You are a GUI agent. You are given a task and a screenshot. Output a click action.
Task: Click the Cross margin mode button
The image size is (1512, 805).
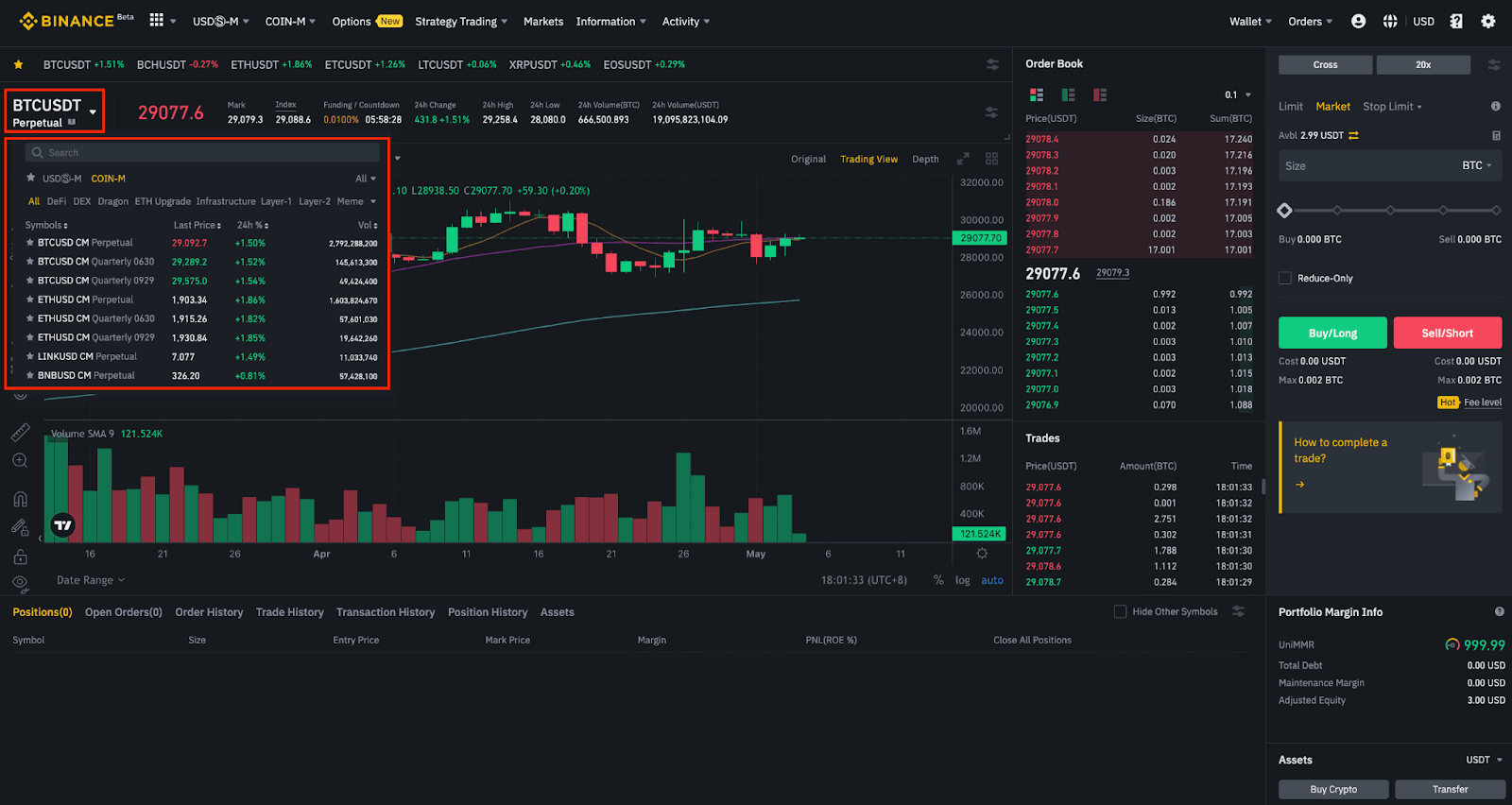click(x=1325, y=64)
